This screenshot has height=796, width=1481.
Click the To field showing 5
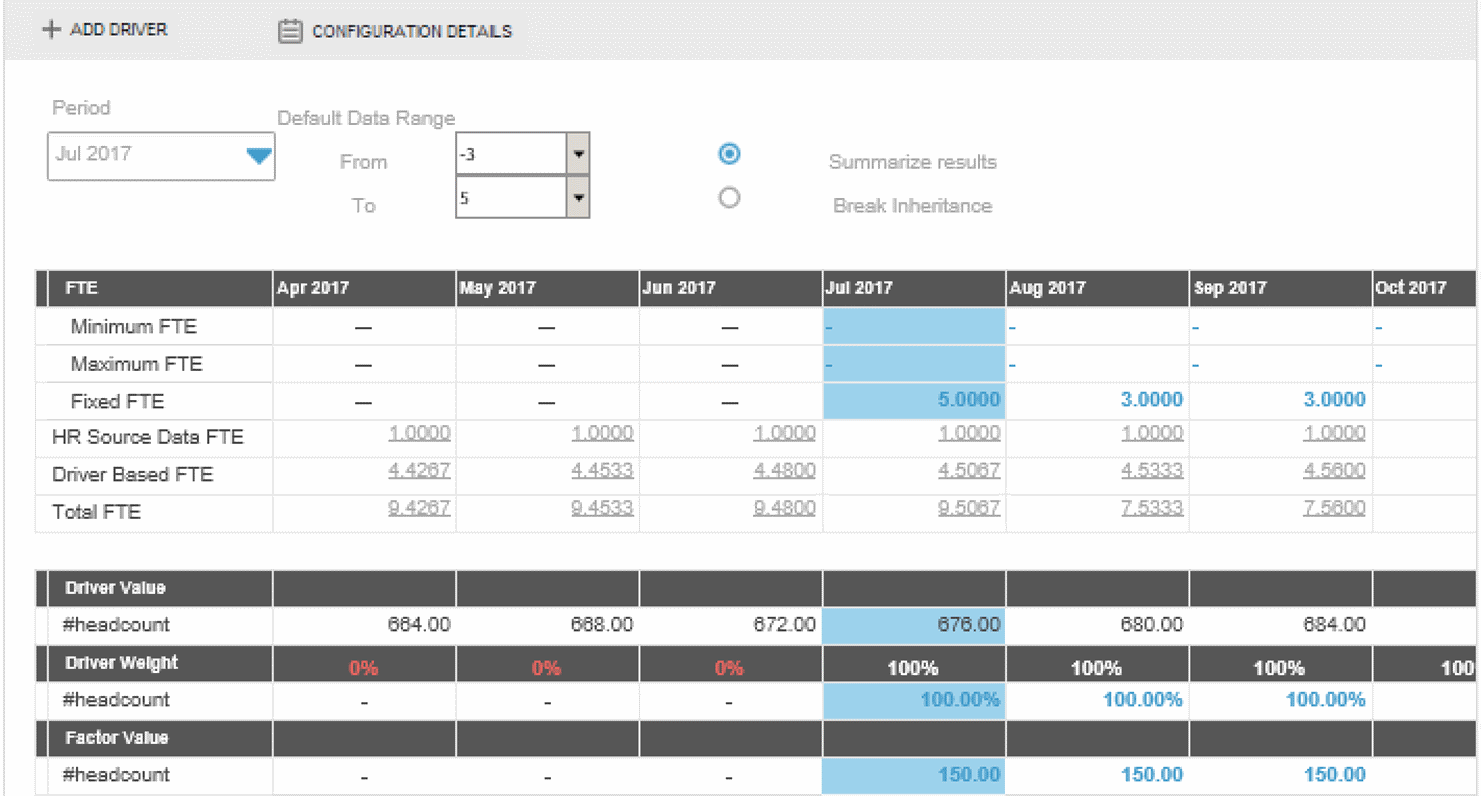coord(511,198)
